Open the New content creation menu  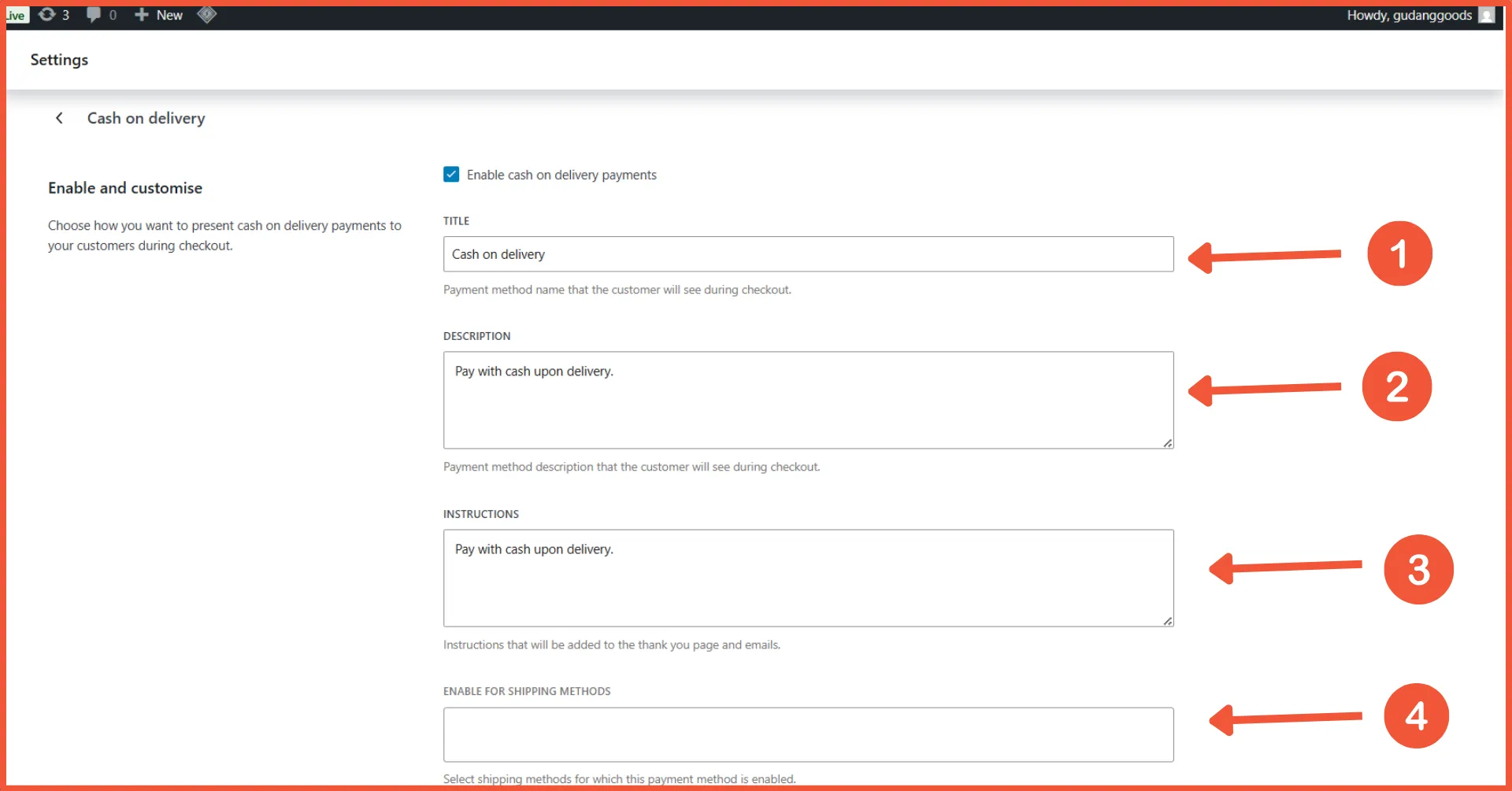point(157,14)
